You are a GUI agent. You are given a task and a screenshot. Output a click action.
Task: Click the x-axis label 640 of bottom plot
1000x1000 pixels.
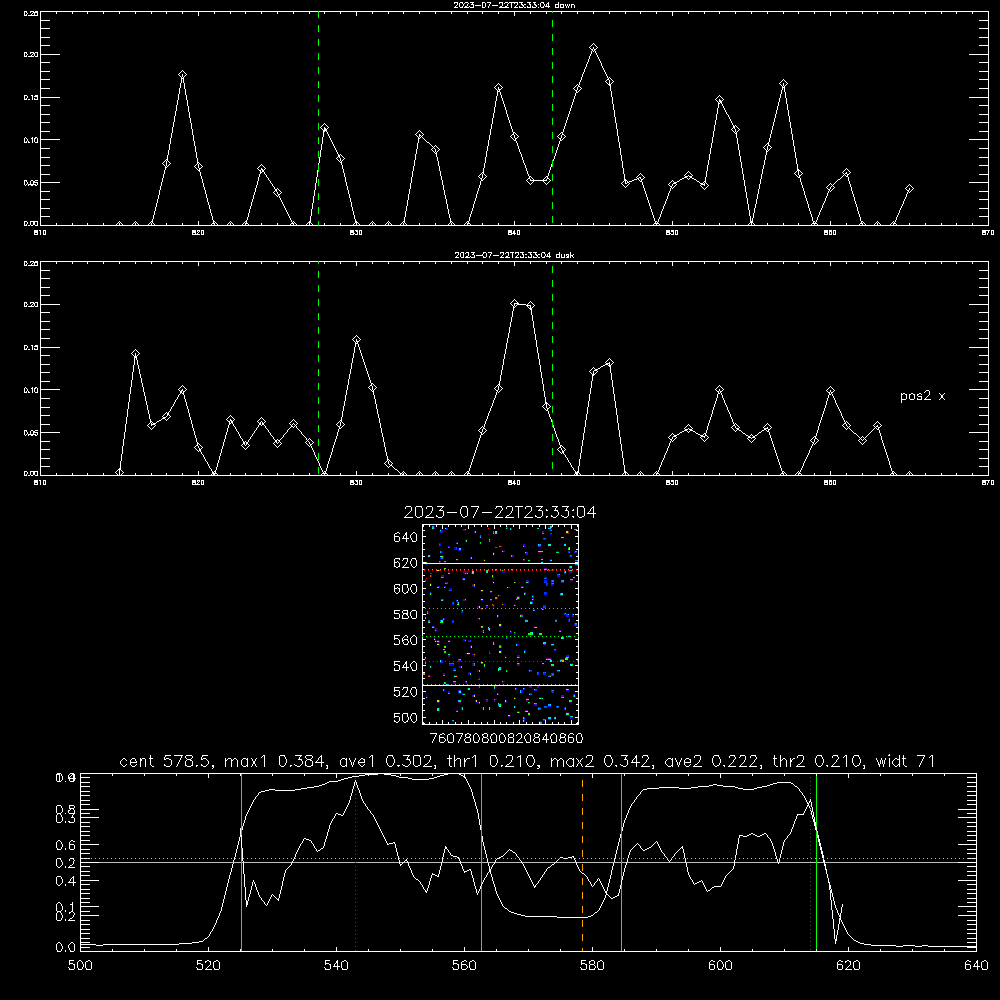pos(976,966)
